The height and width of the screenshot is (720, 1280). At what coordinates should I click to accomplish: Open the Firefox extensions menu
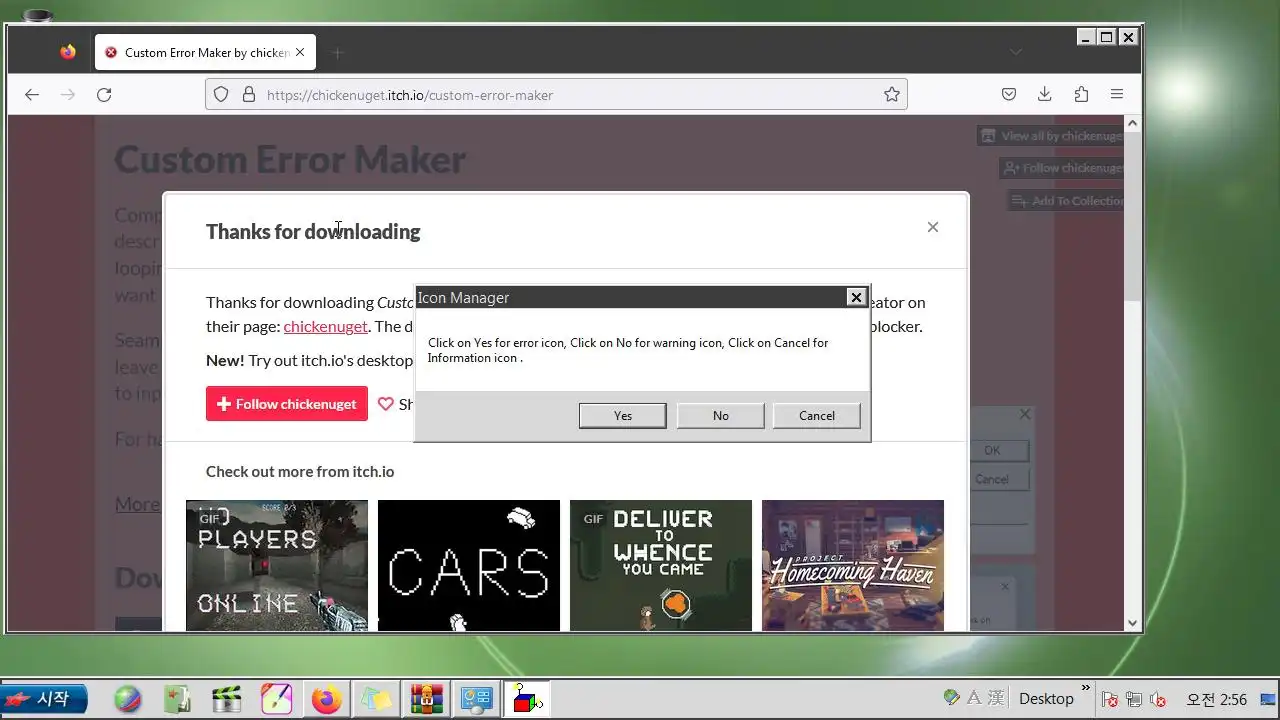click(1081, 95)
